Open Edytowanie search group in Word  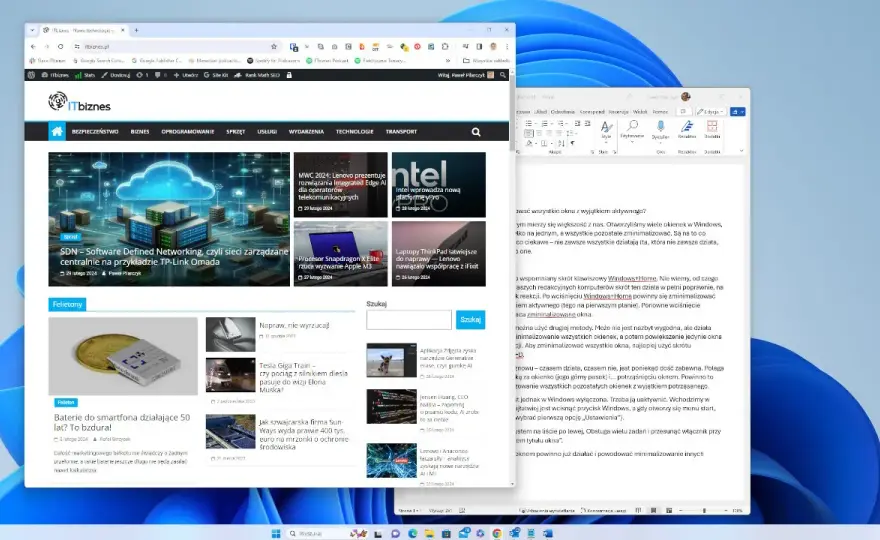[632, 130]
